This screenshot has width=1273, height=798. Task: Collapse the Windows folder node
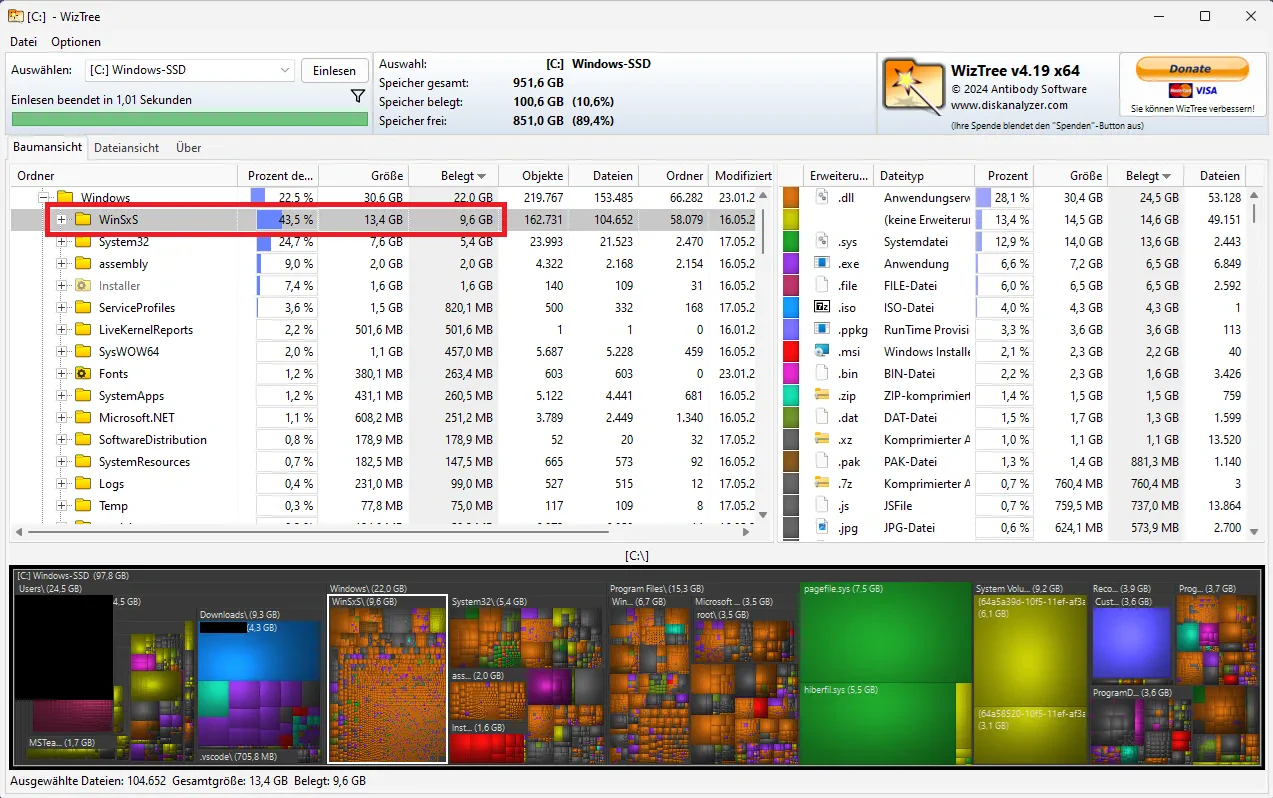(44, 198)
